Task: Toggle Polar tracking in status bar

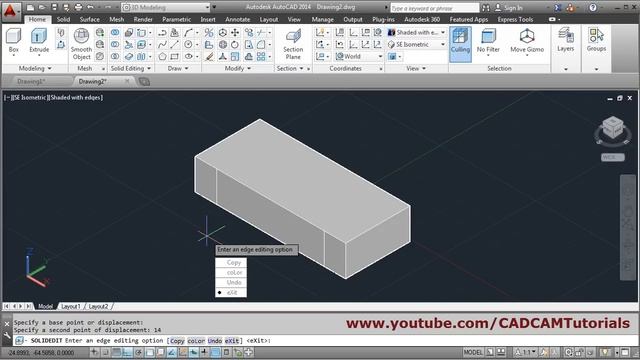Action: 139,352
